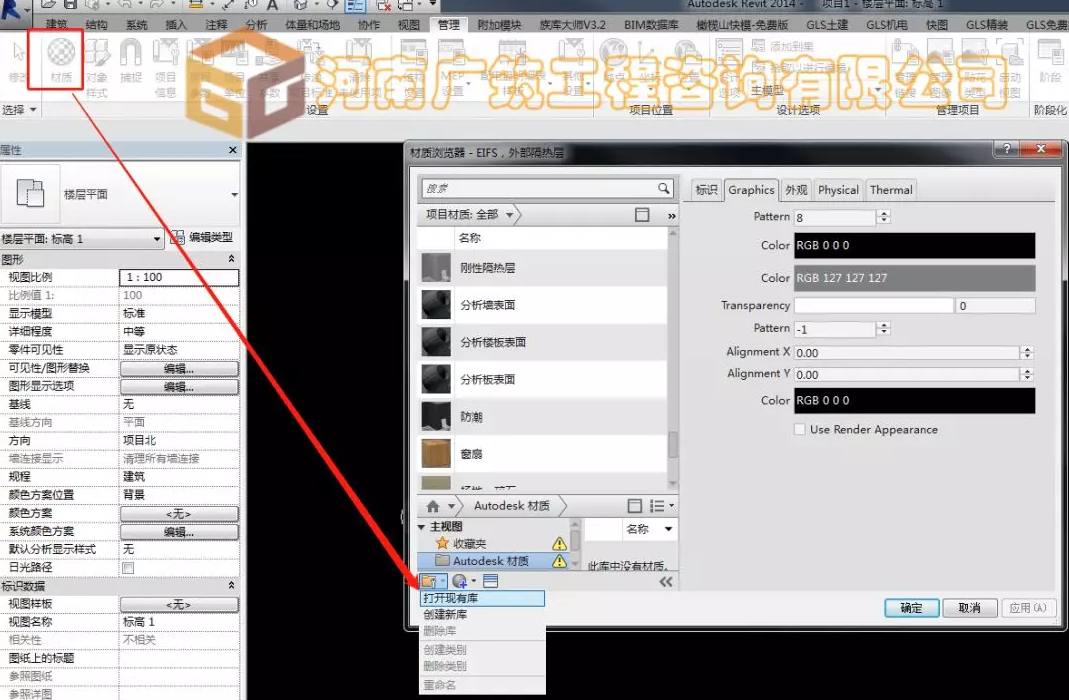Viewport: 1069px width, 700px height.
Task: Click 编辑 button for 图形显示选项
Action: tap(179, 386)
